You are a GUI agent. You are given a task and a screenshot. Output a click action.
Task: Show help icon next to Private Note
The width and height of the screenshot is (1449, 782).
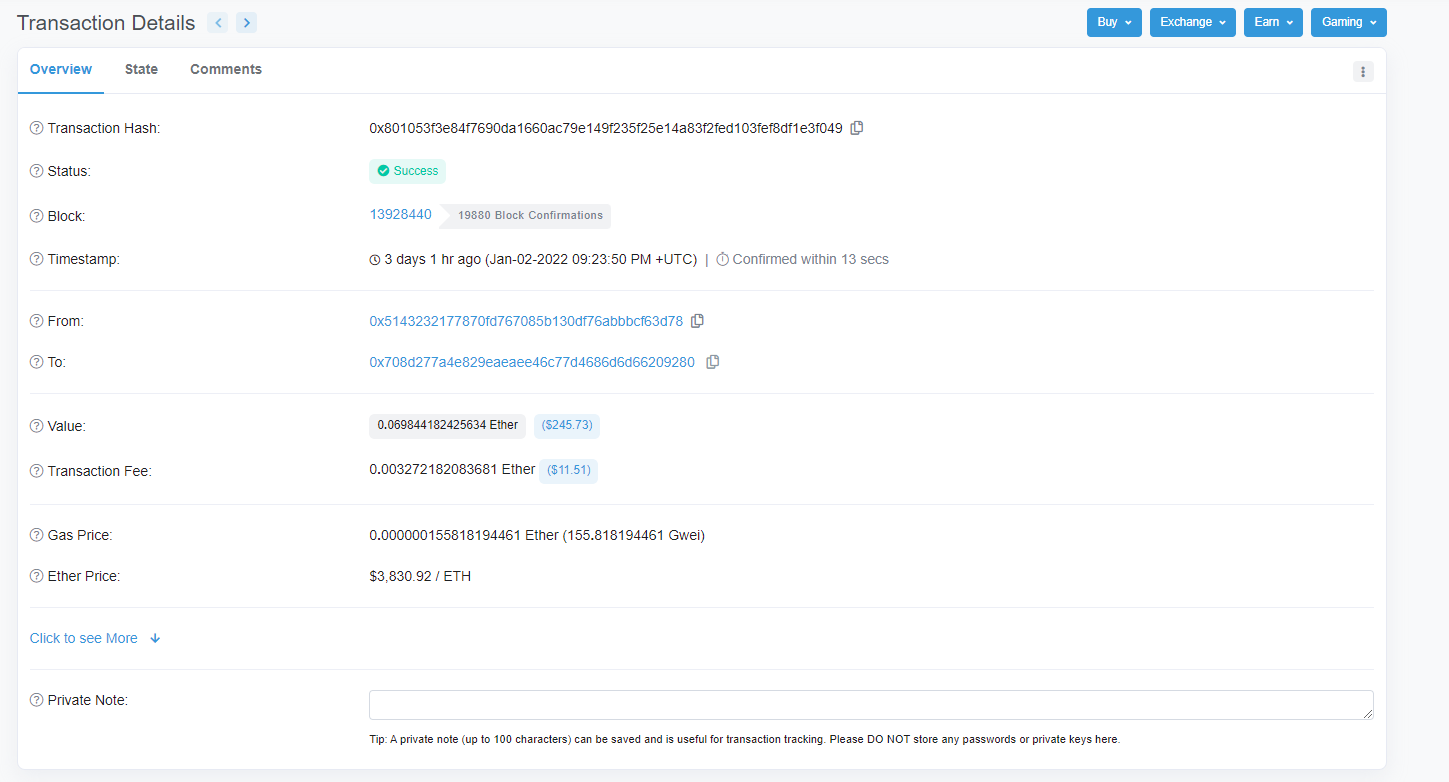37,700
